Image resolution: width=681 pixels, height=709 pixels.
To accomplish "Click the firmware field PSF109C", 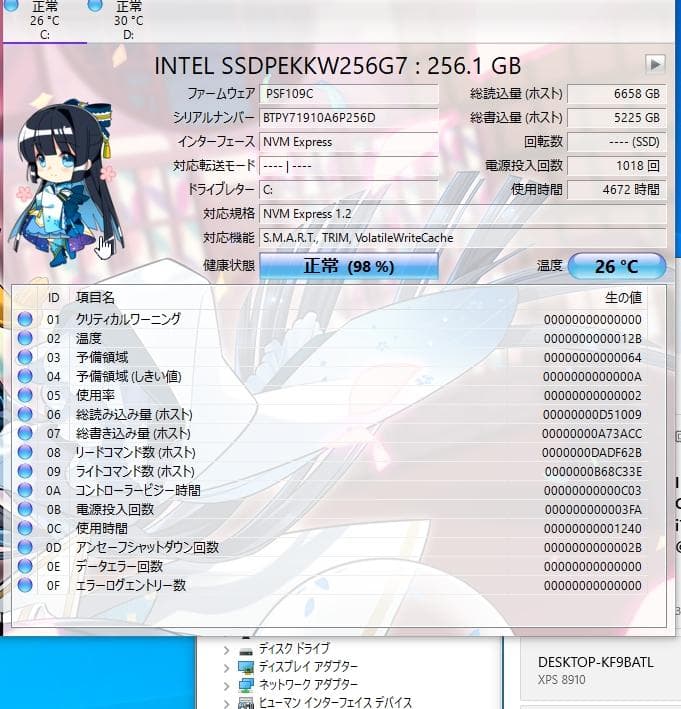I will tap(349, 94).
